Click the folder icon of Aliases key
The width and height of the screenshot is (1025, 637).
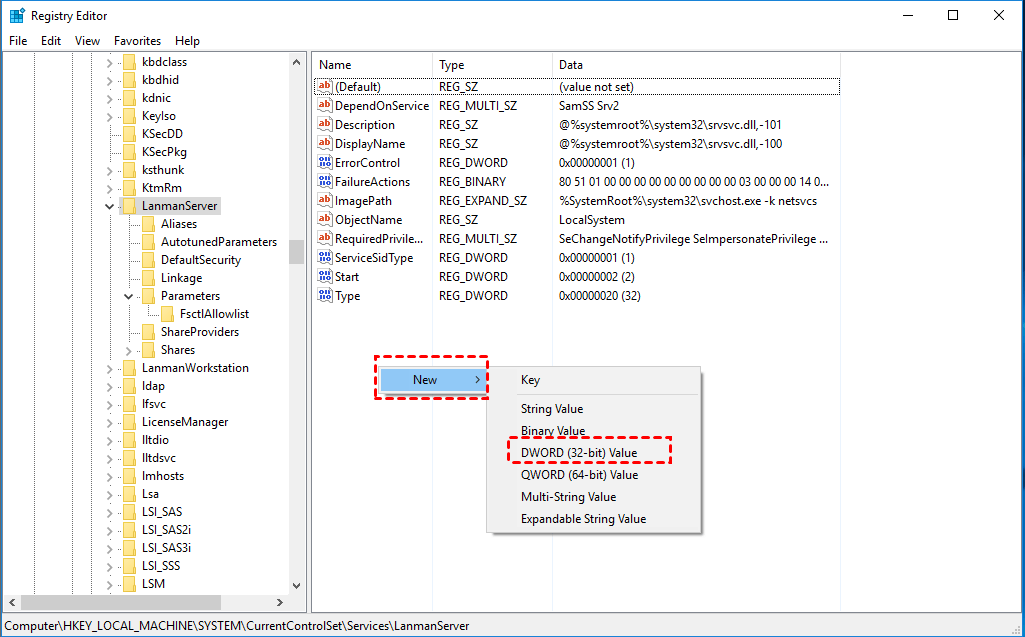click(148, 224)
